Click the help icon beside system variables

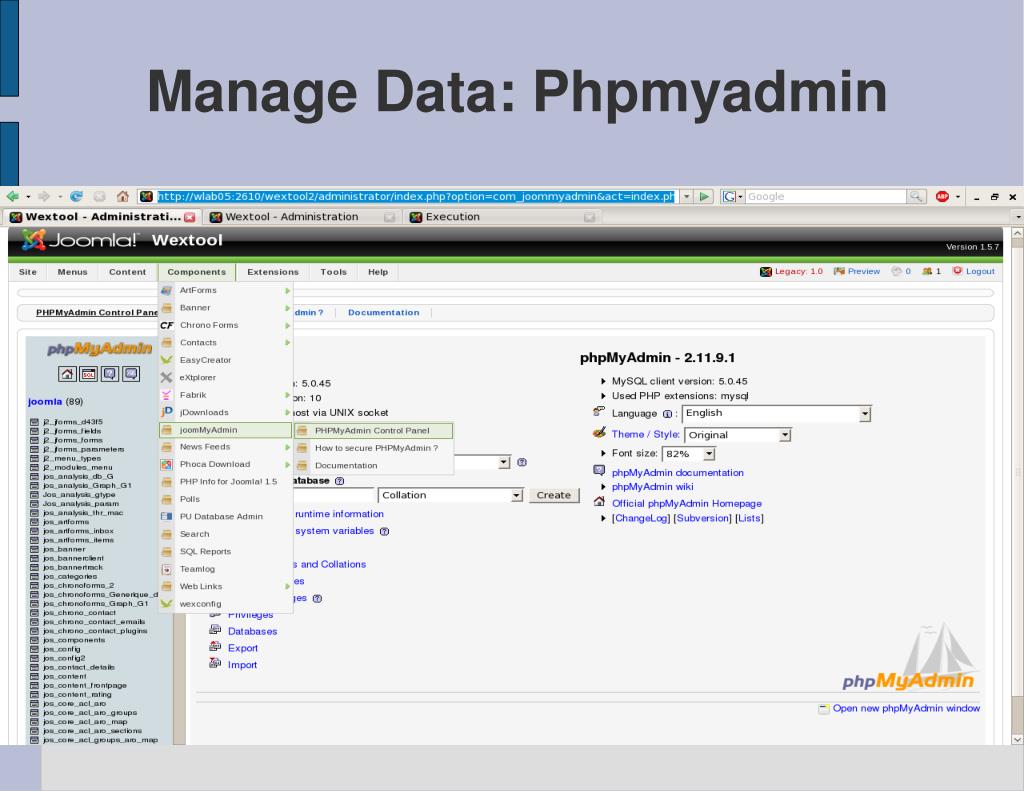384,532
